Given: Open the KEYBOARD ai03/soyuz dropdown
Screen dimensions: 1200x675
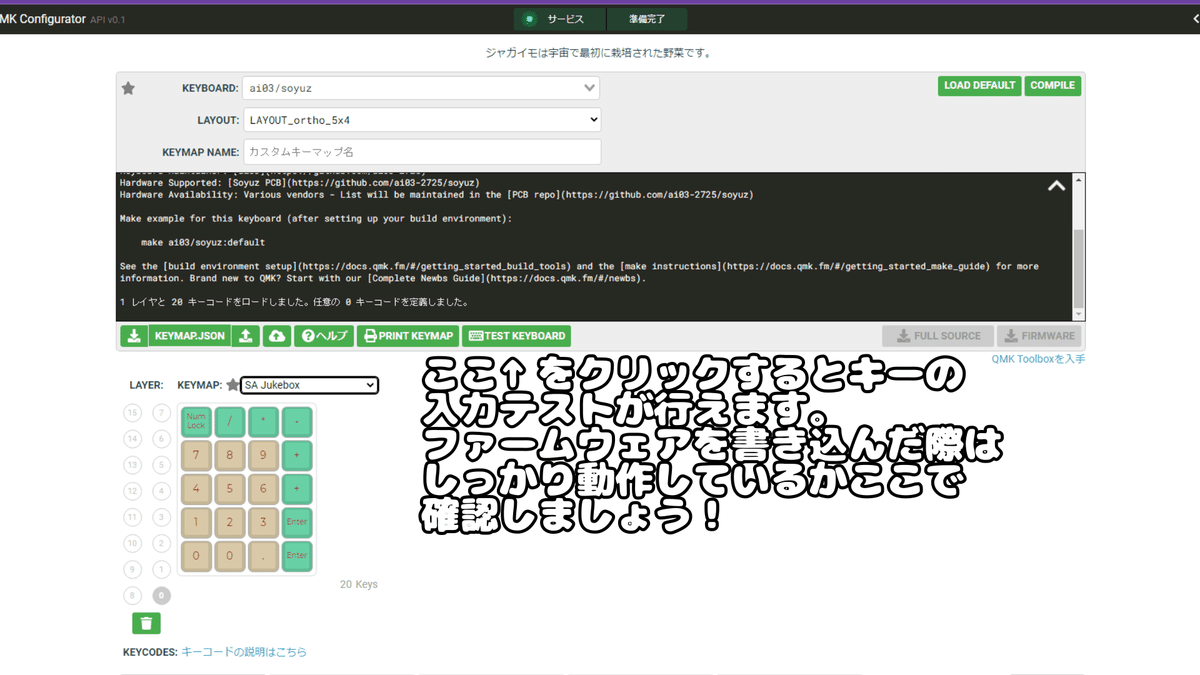Looking at the screenshot, I should click(421, 88).
